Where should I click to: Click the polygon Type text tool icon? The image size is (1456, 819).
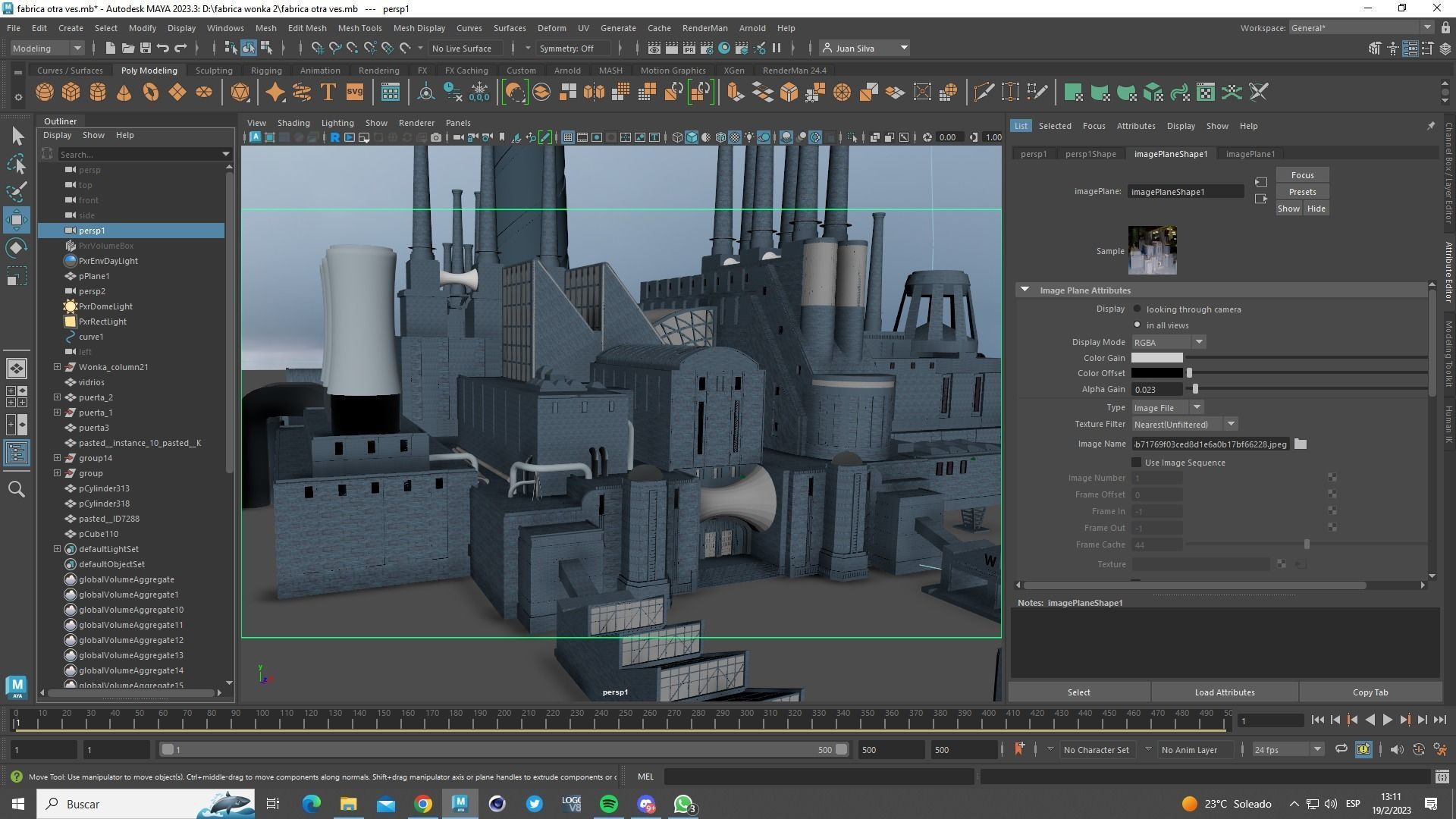click(328, 93)
